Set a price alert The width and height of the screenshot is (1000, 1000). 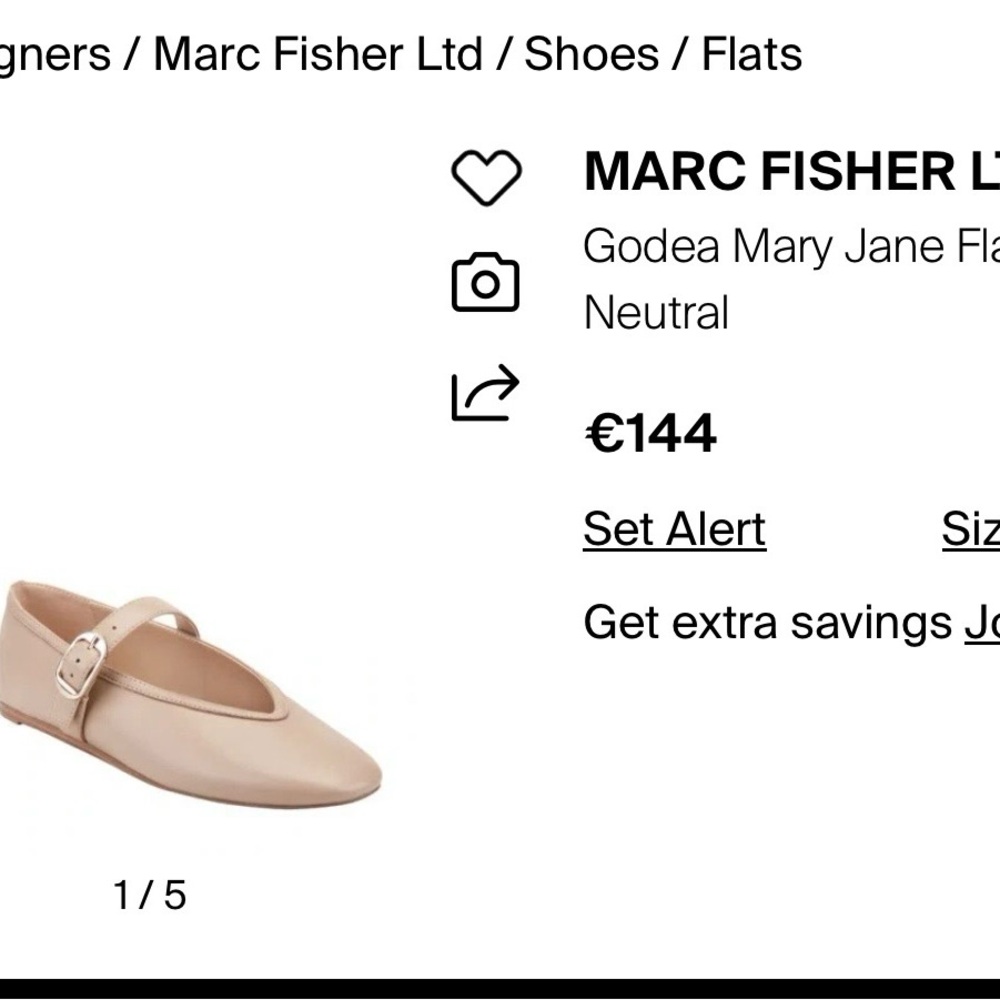pyautogui.click(x=675, y=528)
